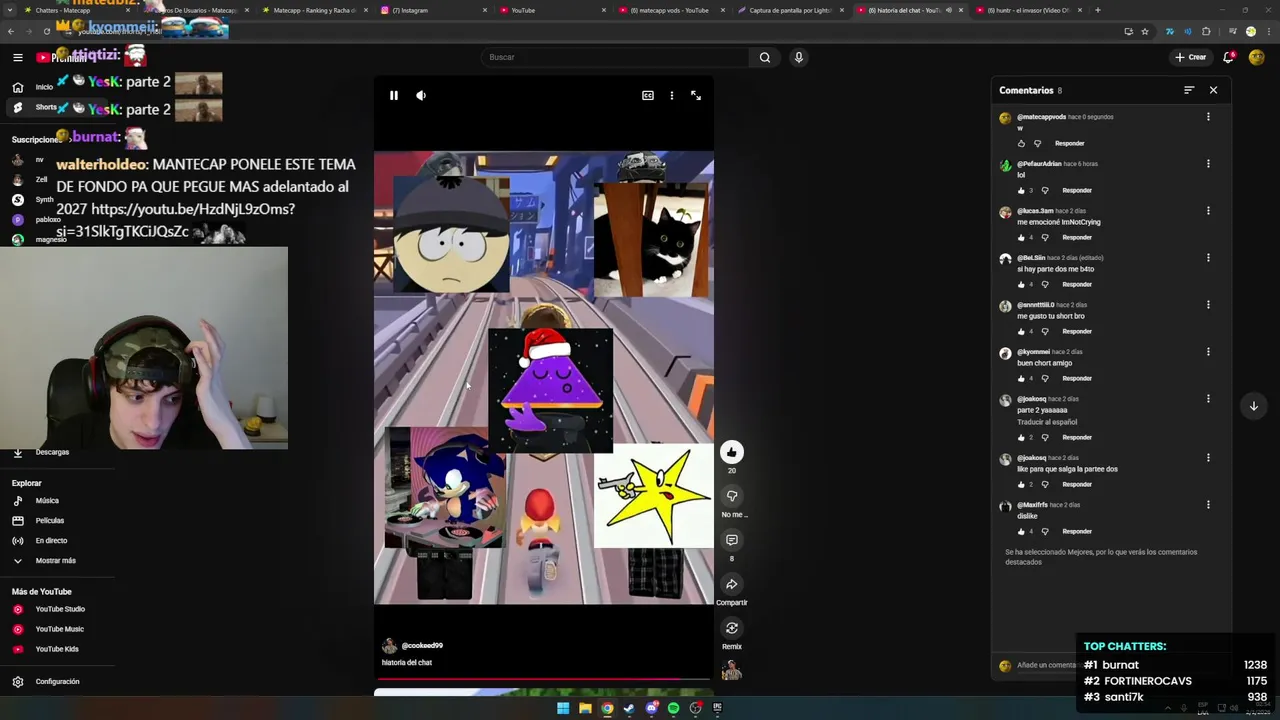1280x720 pixels.
Task: Reply to @BeLSiin's comment
Action: click(x=1077, y=284)
